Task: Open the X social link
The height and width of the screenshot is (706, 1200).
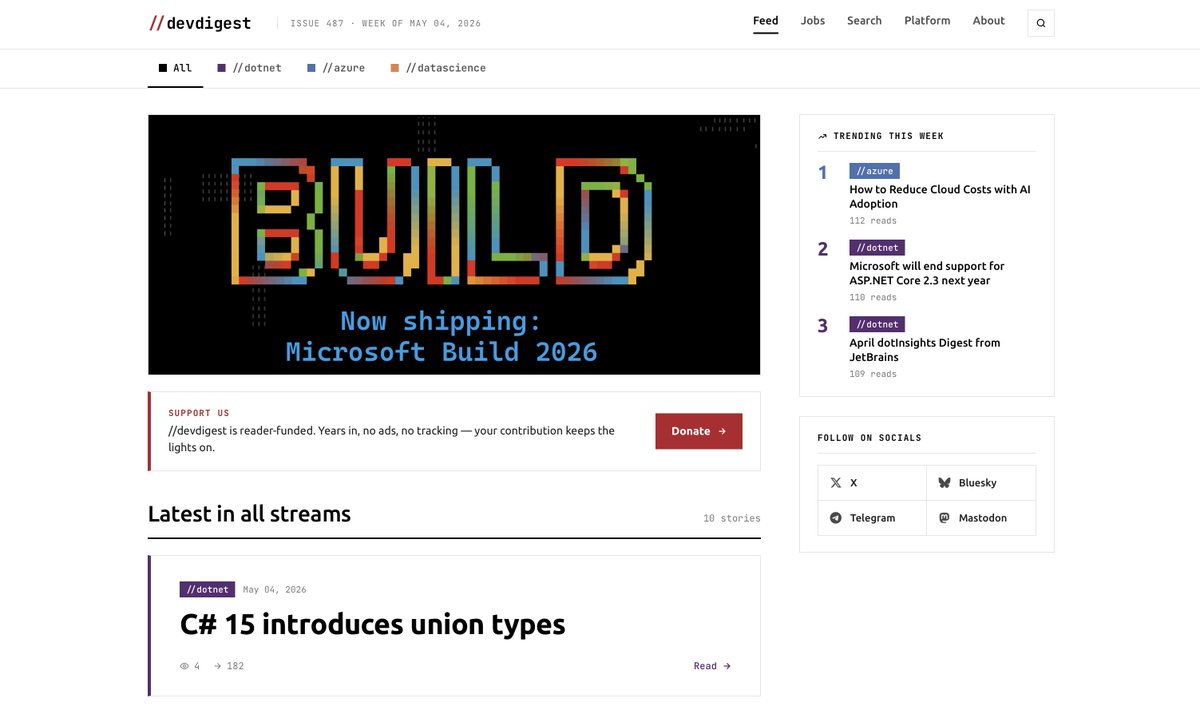Action: [x=872, y=483]
